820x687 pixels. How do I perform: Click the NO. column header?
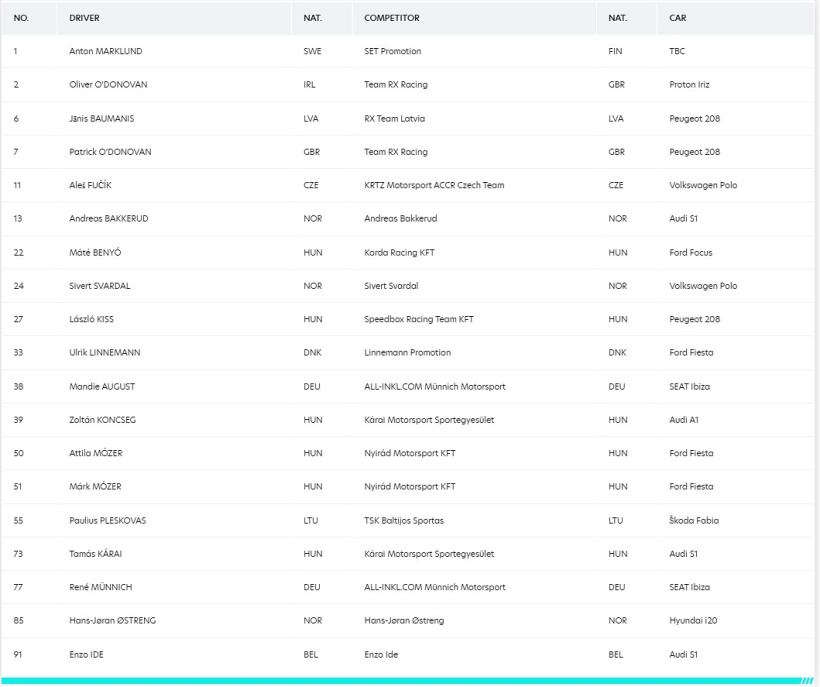pyautogui.click(x=21, y=18)
